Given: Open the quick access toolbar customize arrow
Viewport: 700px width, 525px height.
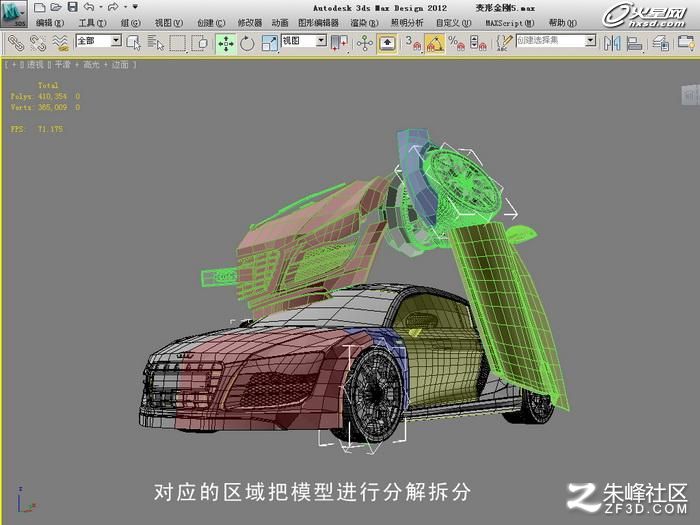Looking at the screenshot, I should point(135,7).
